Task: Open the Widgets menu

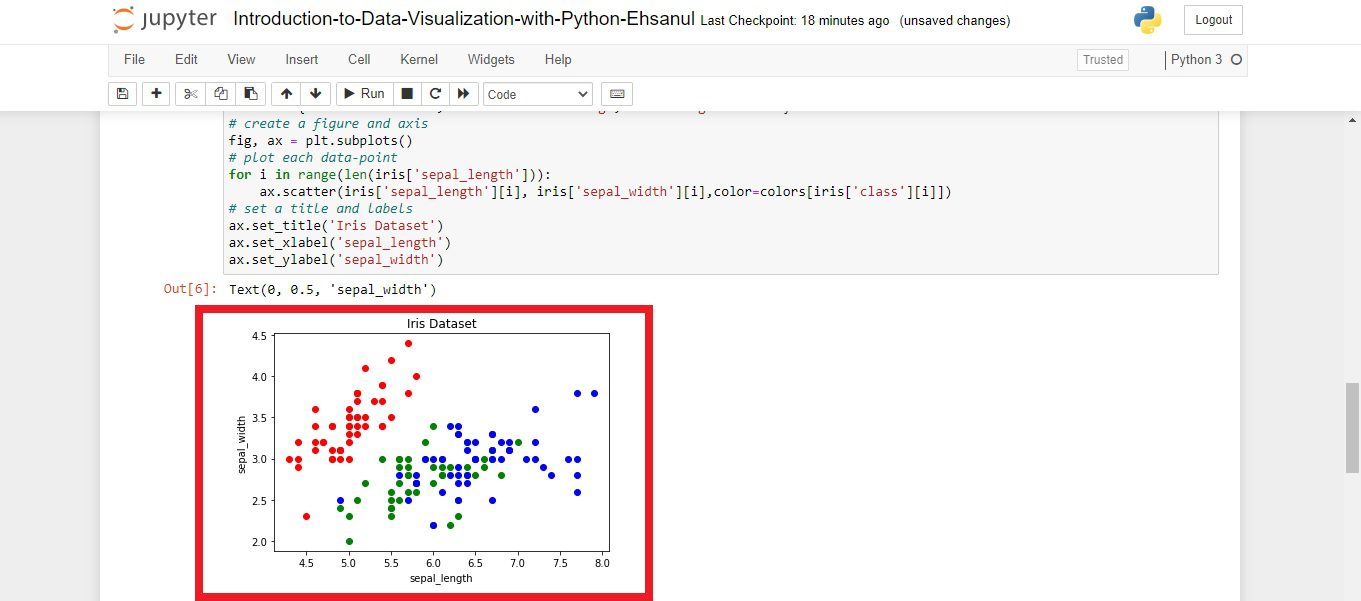Action: [490, 59]
